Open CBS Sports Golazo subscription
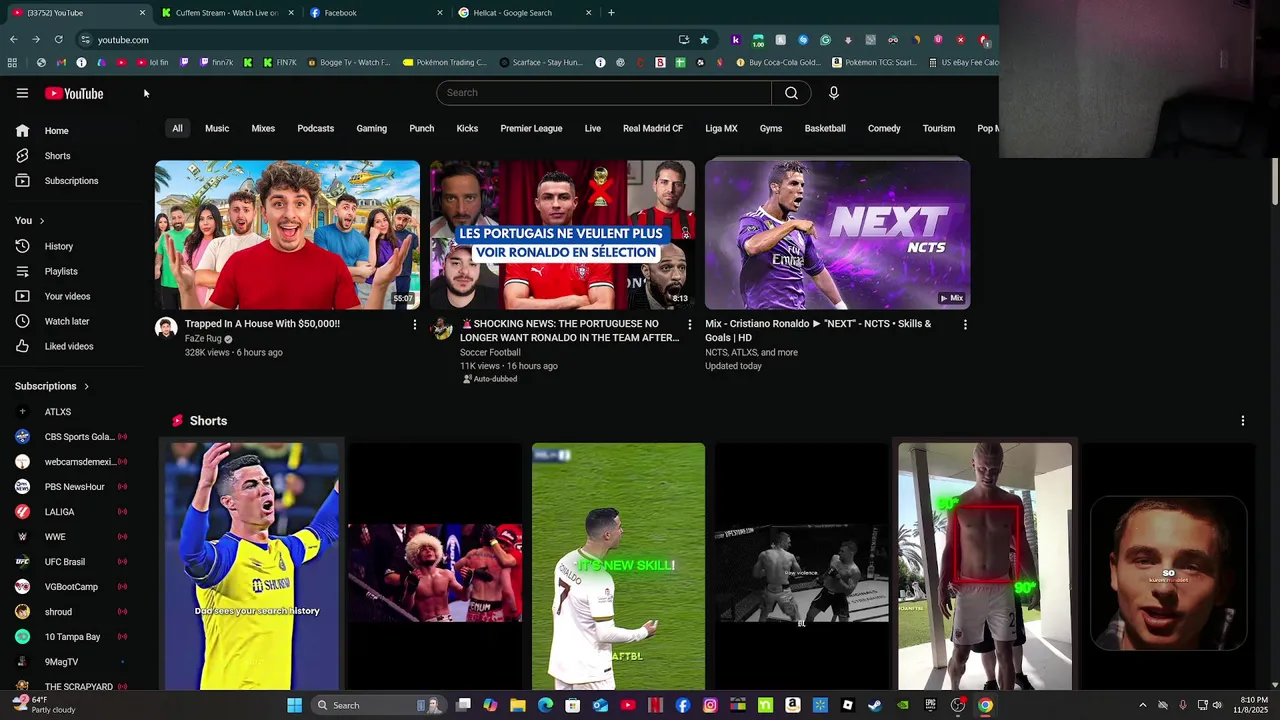The width and height of the screenshot is (1280, 720). point(73,437)
